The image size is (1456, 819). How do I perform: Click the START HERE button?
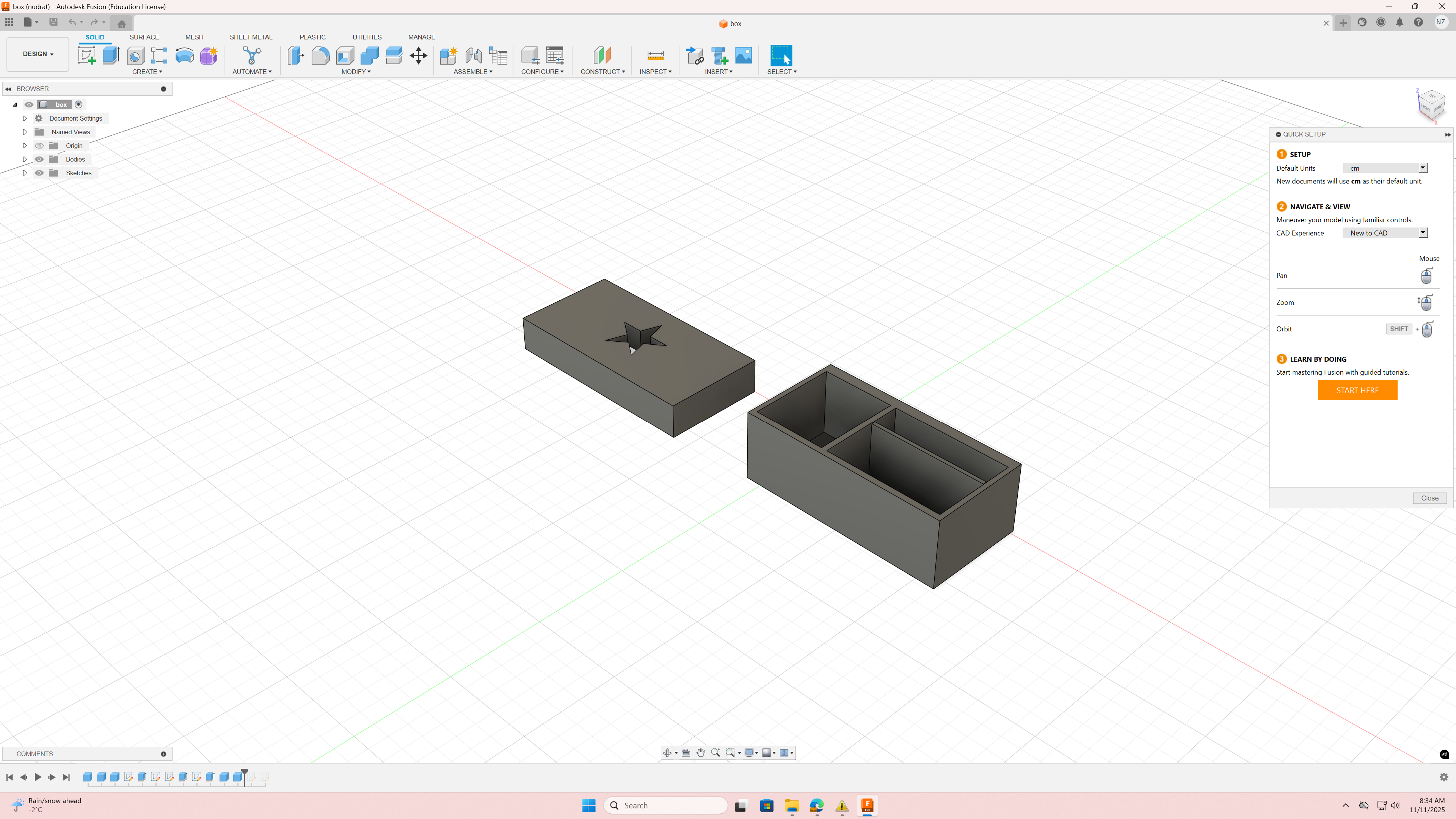tap(1357, 390)
